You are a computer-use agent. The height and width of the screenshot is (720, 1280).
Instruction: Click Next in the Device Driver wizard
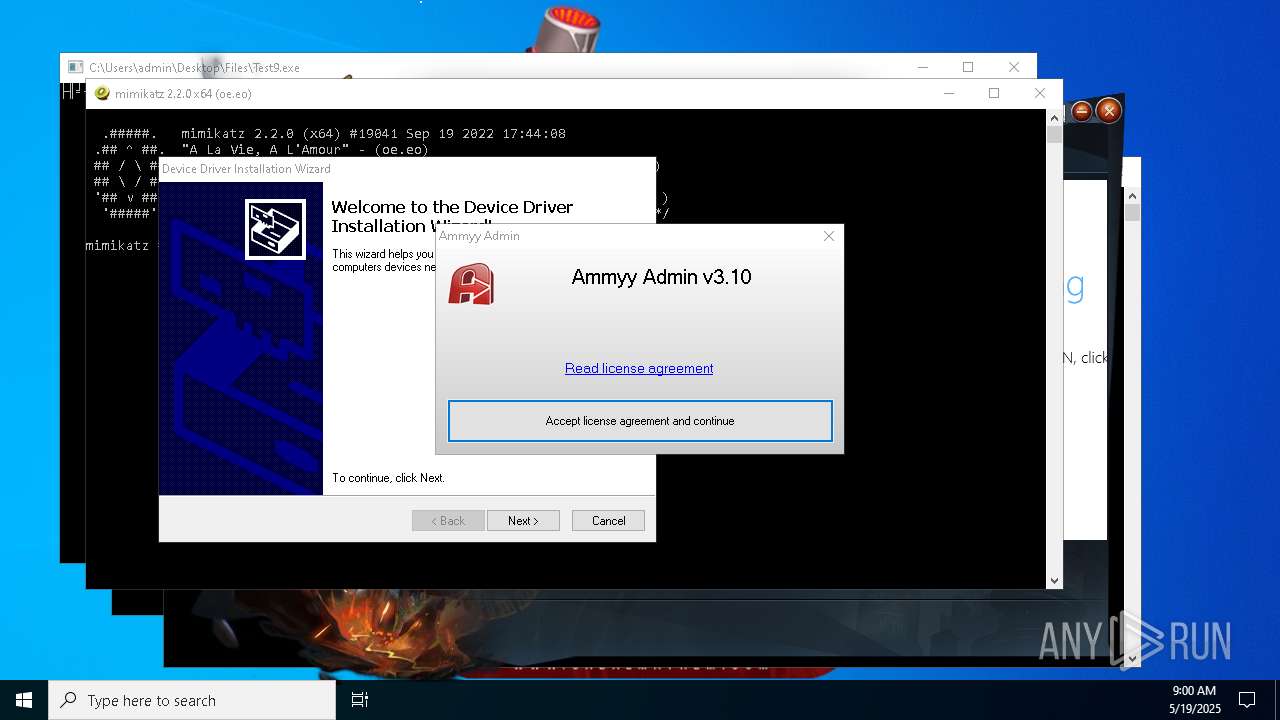point(523,521)
